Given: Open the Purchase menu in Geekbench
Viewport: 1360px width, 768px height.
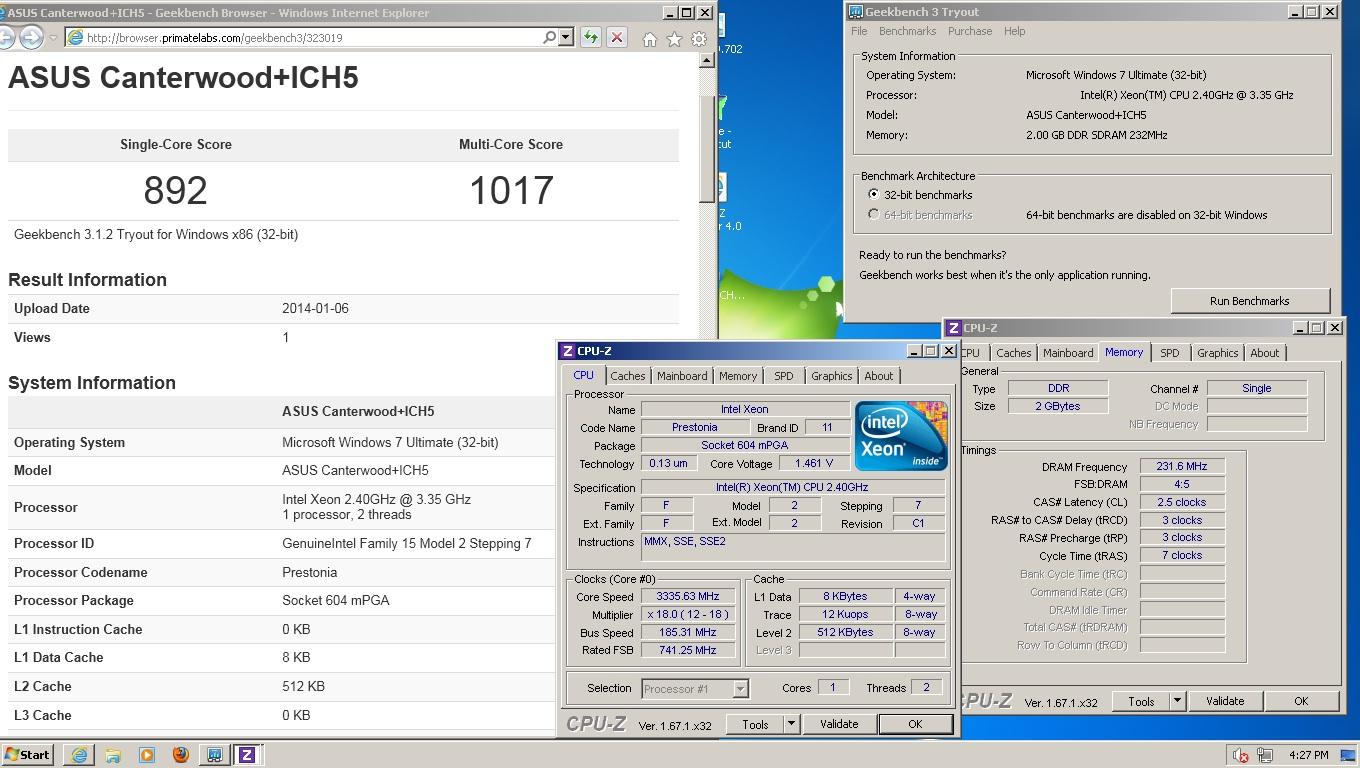Looking at the screenshot, I should [970, 31].
